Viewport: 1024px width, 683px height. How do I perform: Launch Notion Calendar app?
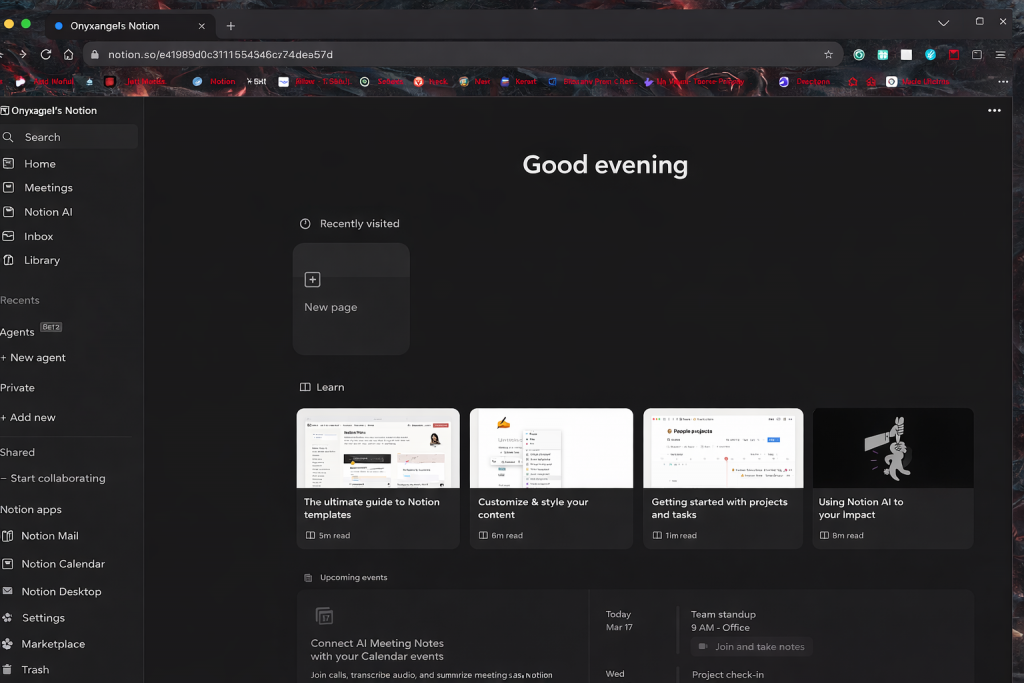tap(63, 564)
